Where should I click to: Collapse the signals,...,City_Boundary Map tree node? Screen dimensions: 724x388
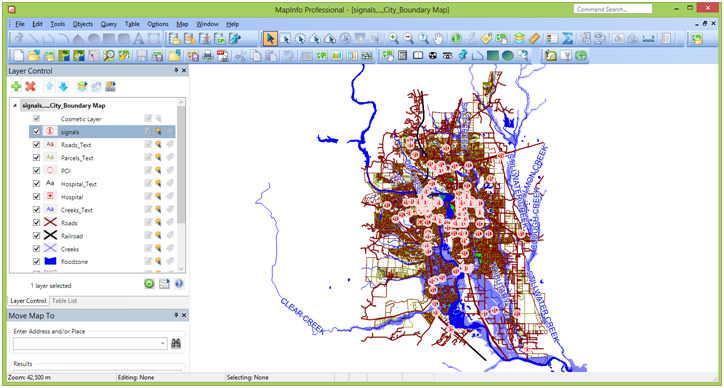click(x=15, y=106)
